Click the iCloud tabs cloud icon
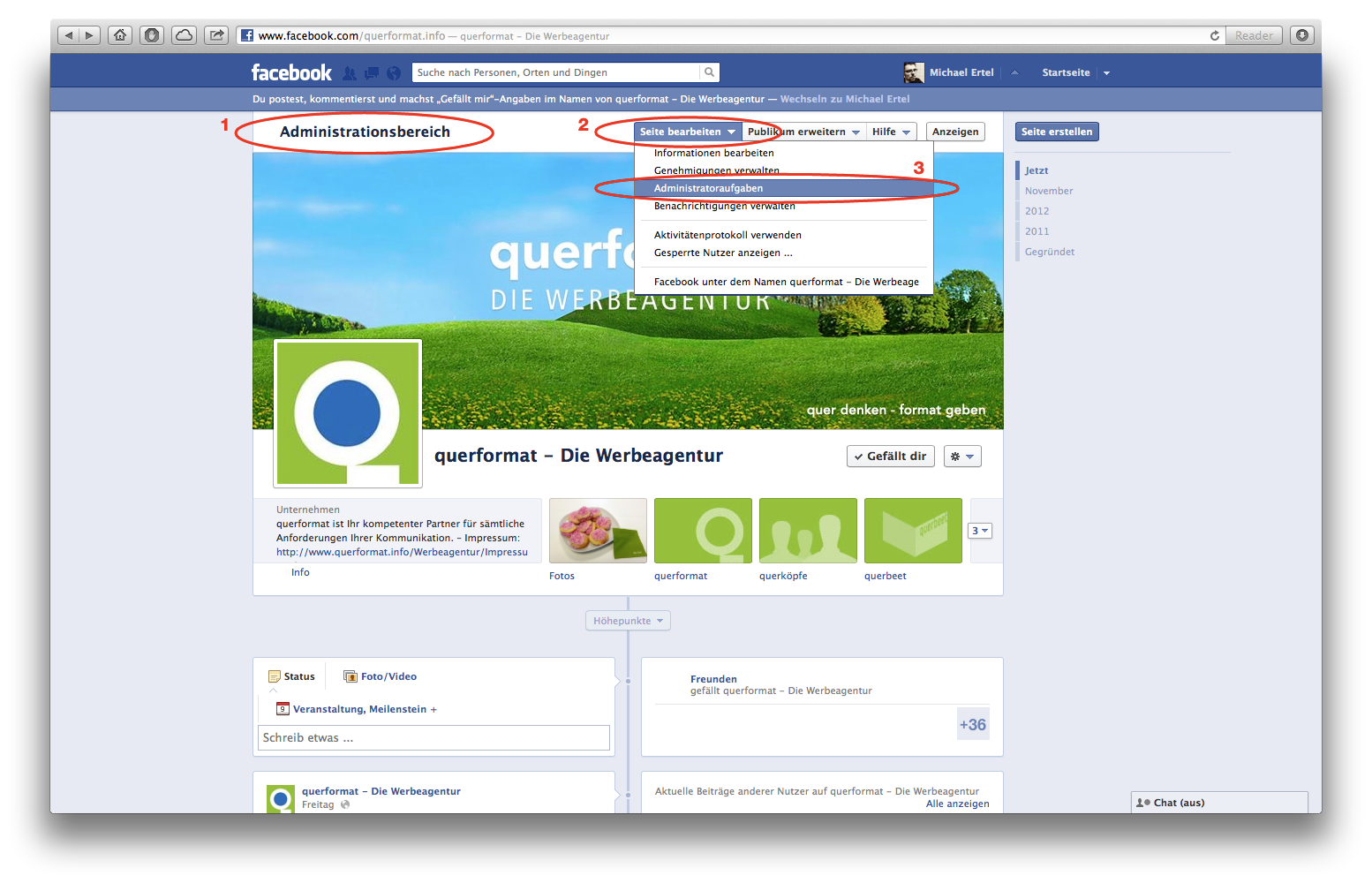Screen dimensions: 1372x883 (184, 35)
